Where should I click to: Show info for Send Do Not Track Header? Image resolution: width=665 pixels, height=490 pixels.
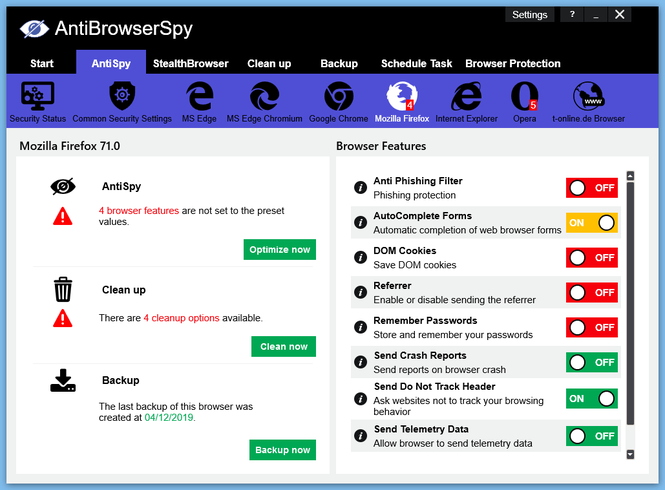point(360,399)
